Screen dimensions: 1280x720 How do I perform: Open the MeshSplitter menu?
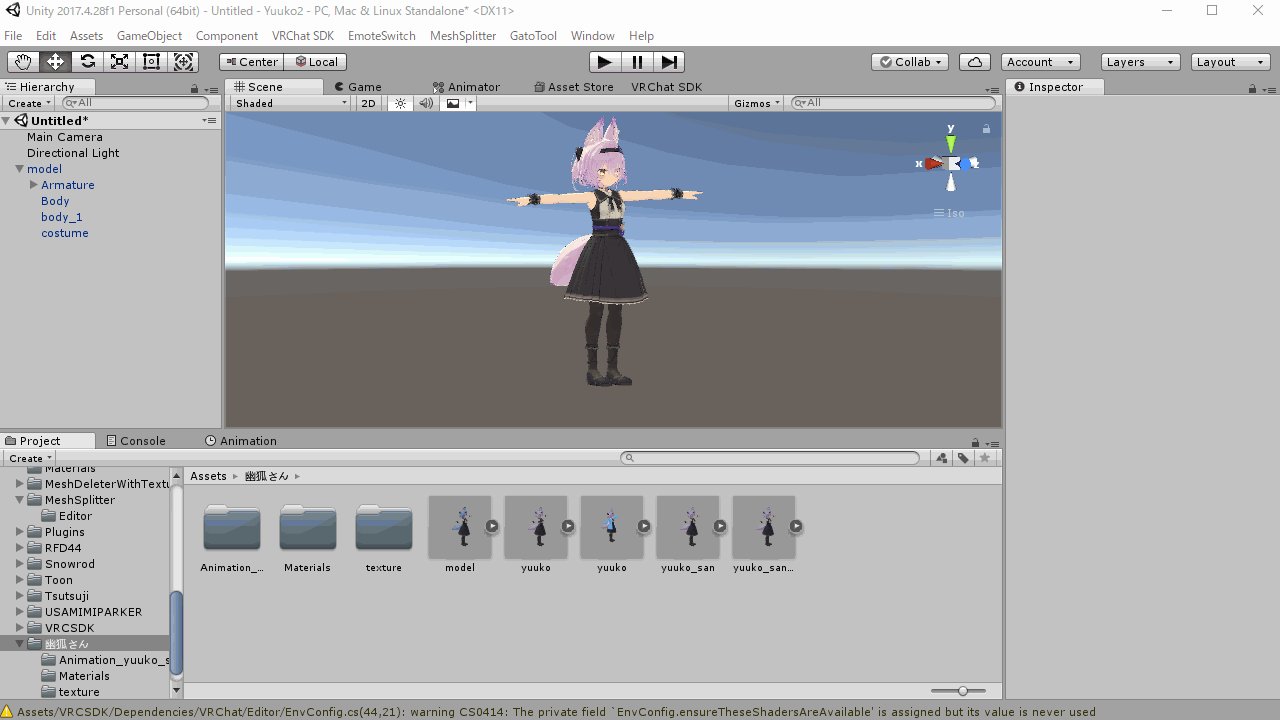click(x=463, y=35)
